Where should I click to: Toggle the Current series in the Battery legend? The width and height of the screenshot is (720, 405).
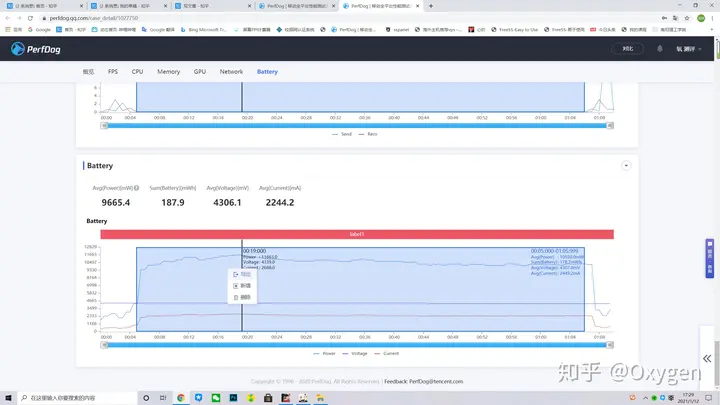[x=387, y=354]
